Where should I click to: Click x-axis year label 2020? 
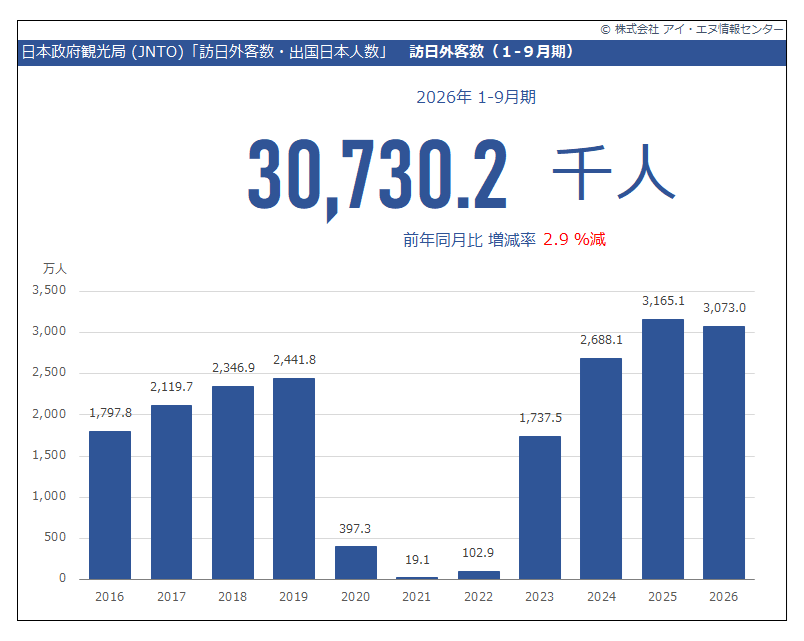point(356,596)
